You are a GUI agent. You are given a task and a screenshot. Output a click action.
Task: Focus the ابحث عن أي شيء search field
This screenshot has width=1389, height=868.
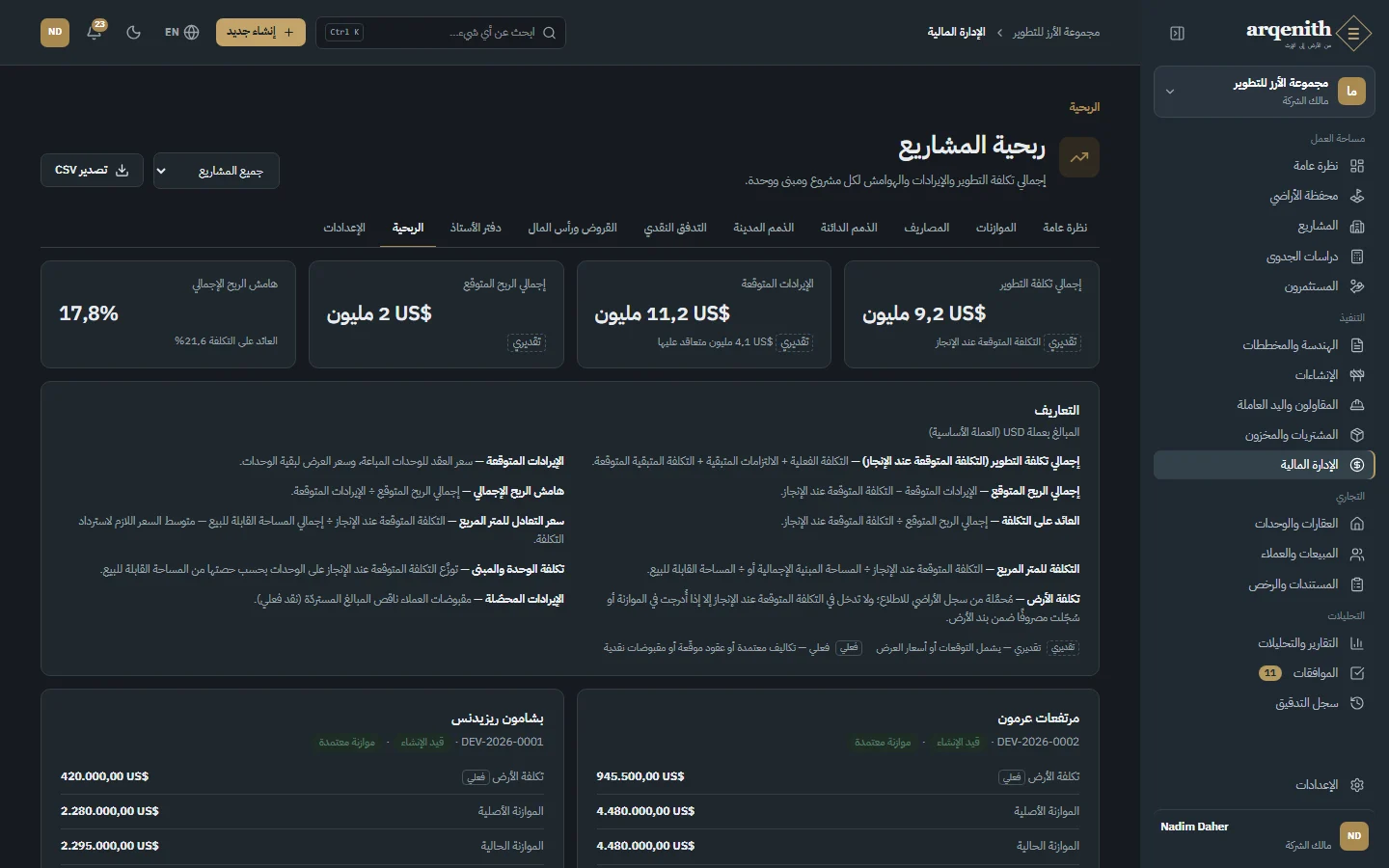441,32
